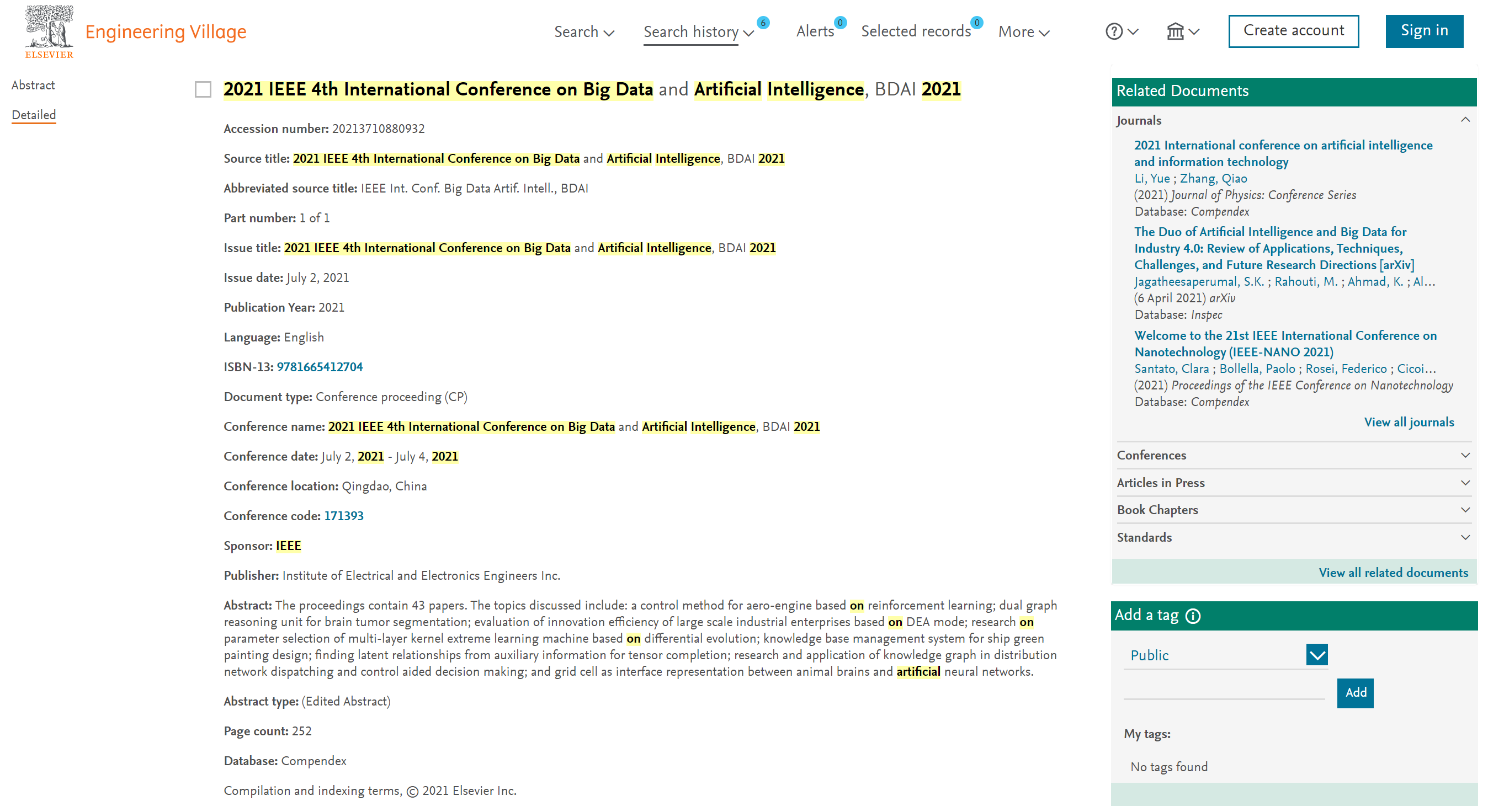
Task: Open conference code 171393 link
Action: pyautogui.click(x=344, y=516)
